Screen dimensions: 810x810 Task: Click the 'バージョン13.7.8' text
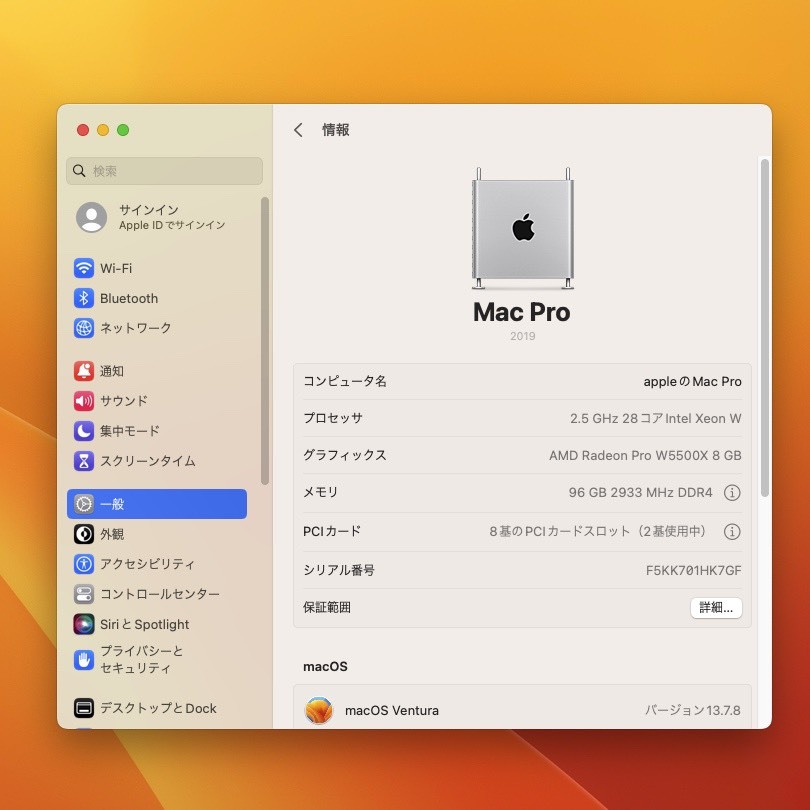point(693,710)
